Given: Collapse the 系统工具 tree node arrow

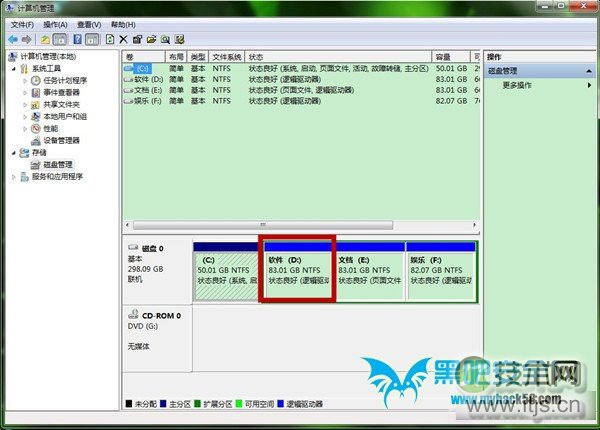Looking at the screenshot, I should coord(14,69).
